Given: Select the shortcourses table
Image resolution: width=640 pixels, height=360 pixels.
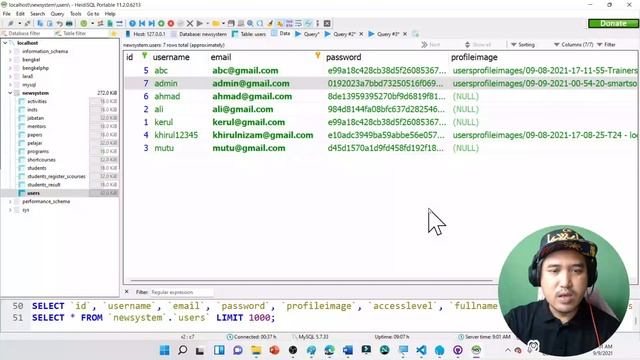Looking at the screenshot, I should (x=41, y=160).
